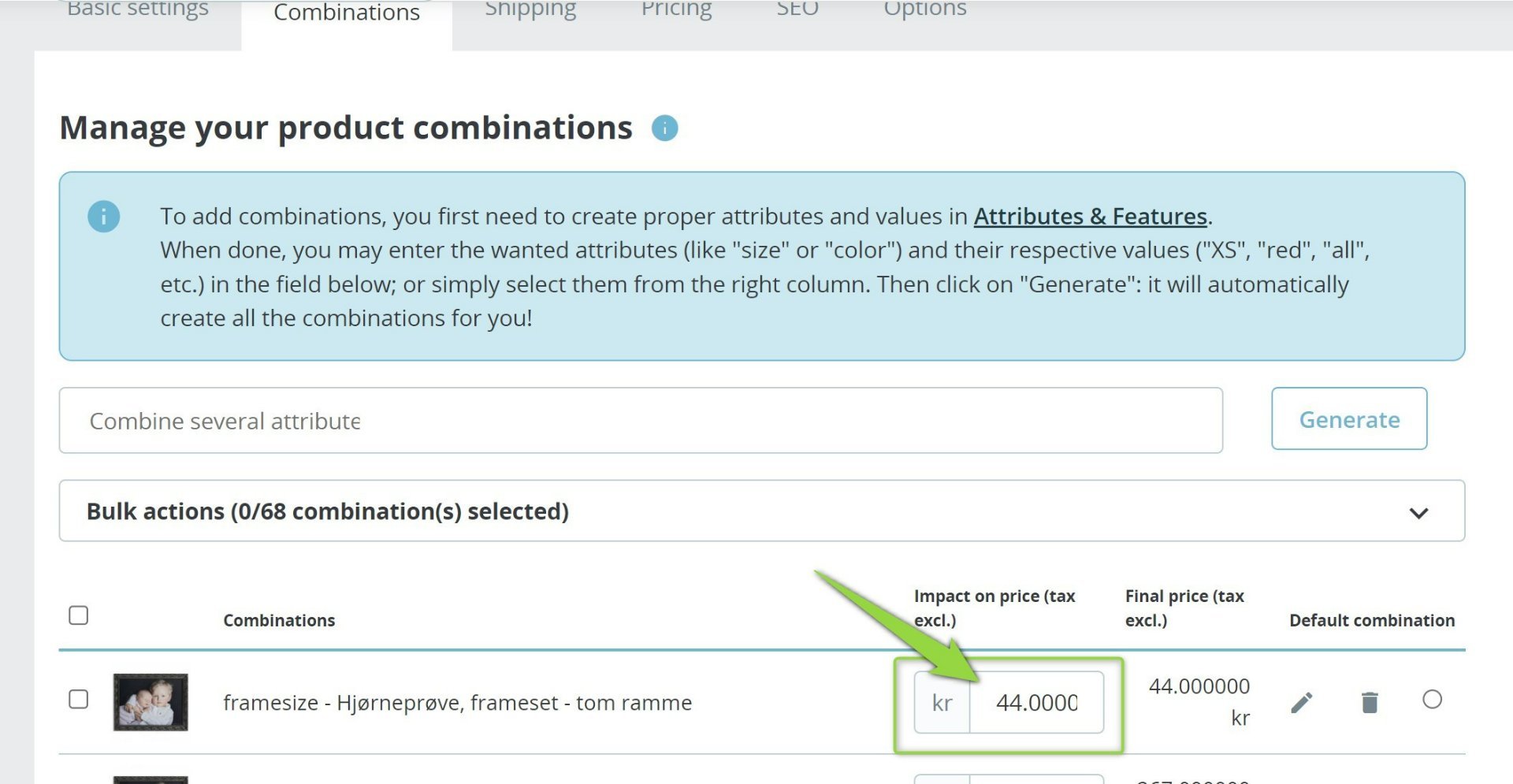Set Hjørneprøve as default combination
Image resolution: width=1513 pixels, height=784 pixels.
pos(1432,699)
